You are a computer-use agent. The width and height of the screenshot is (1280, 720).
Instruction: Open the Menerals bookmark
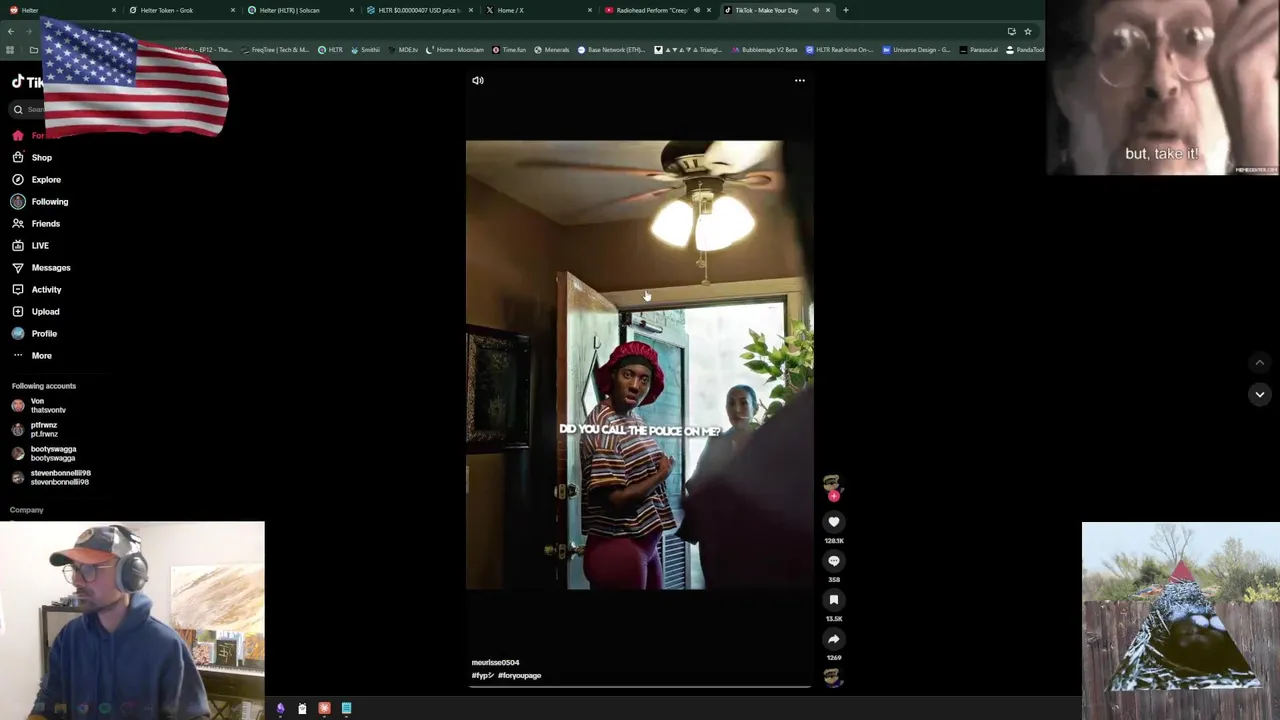pyautogui.click(x=552, y=50)
